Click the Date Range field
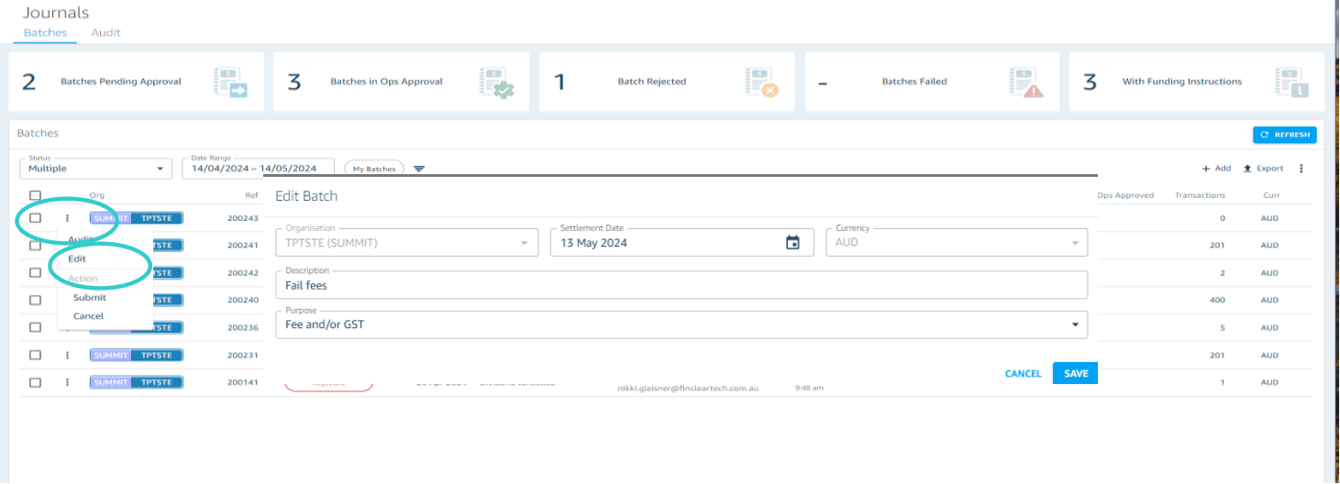 pos(258,168)
